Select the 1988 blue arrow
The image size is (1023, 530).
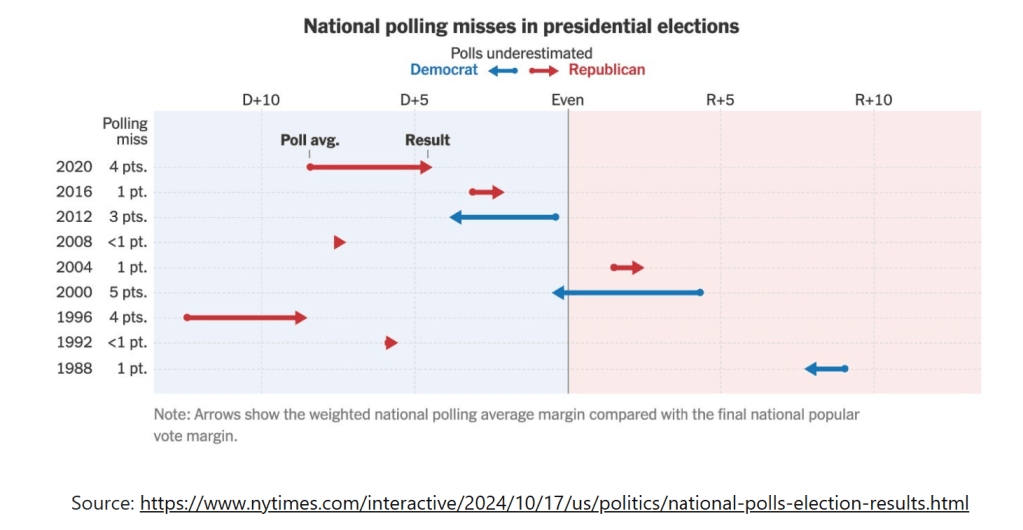[826, 369]
